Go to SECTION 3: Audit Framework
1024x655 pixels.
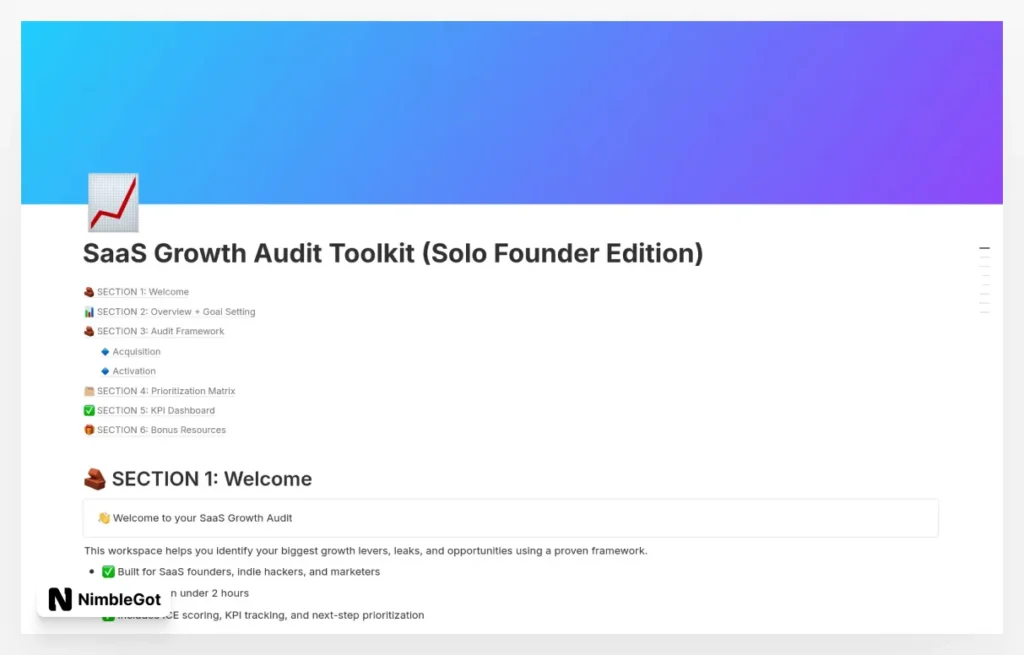click(x=160, y=331)
